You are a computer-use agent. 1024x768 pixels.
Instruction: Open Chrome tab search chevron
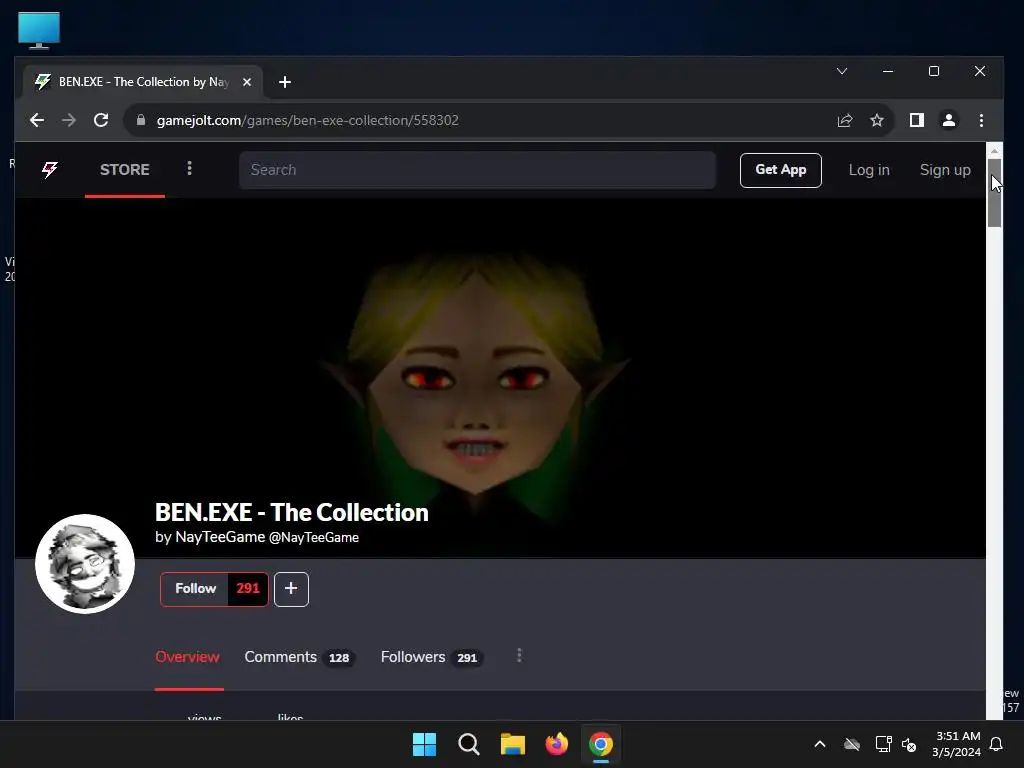(842, 71)
